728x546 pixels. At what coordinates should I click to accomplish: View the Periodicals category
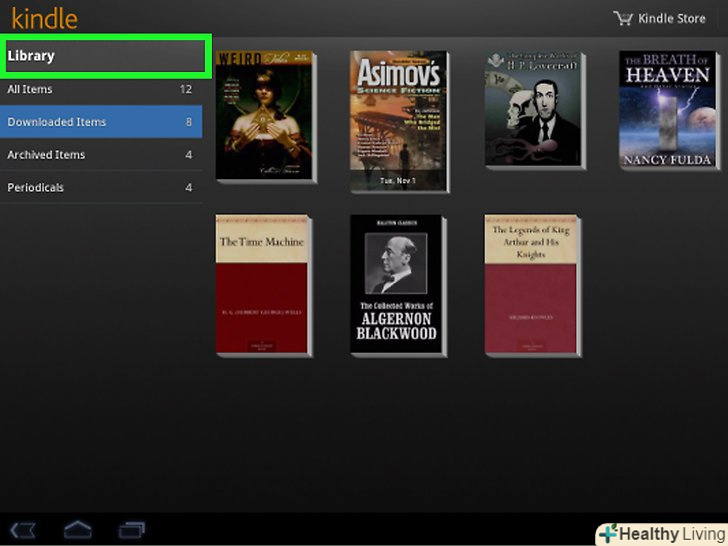pos(101,188)
